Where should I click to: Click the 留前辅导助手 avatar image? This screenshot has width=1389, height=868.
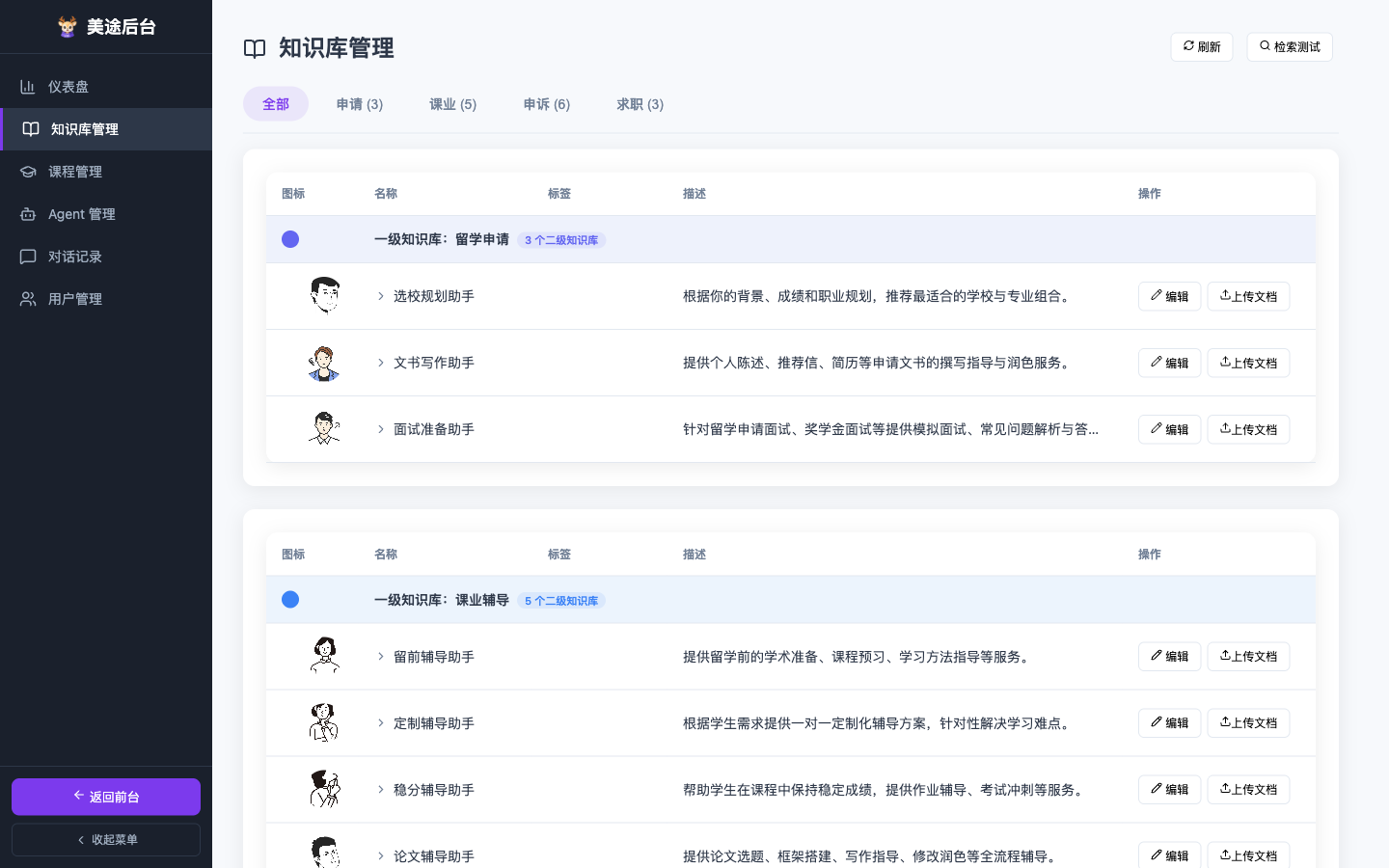pos(325,656)
